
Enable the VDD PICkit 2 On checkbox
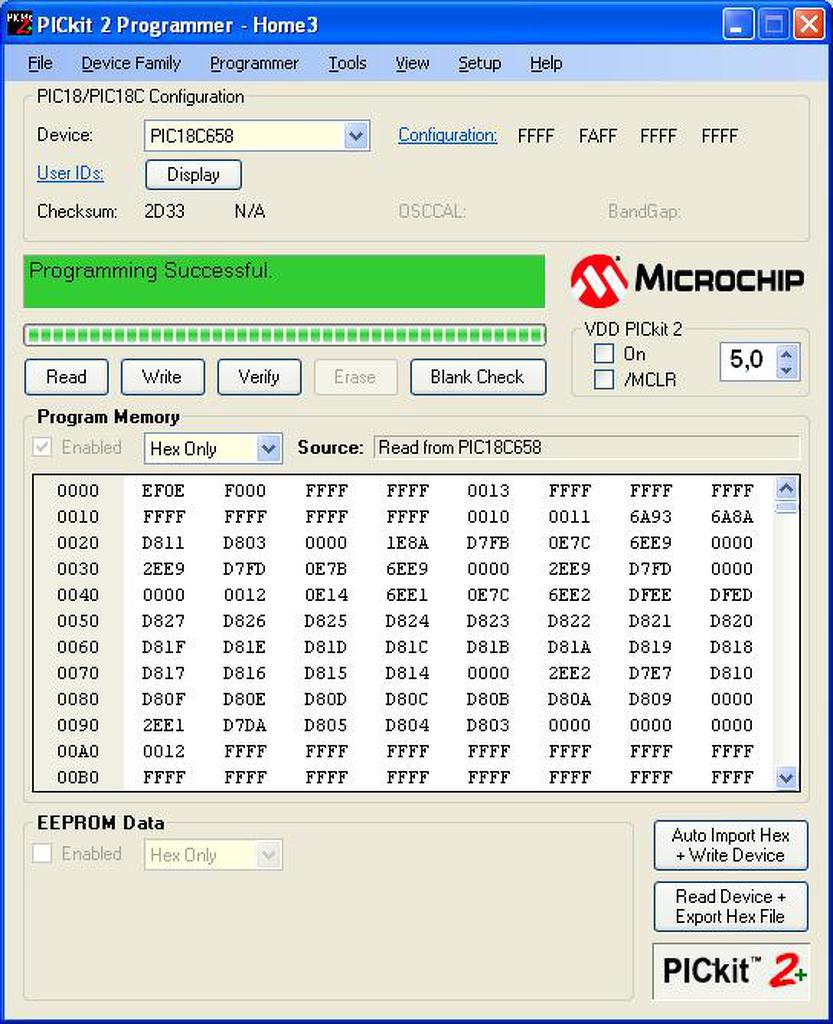click(604, 353)
